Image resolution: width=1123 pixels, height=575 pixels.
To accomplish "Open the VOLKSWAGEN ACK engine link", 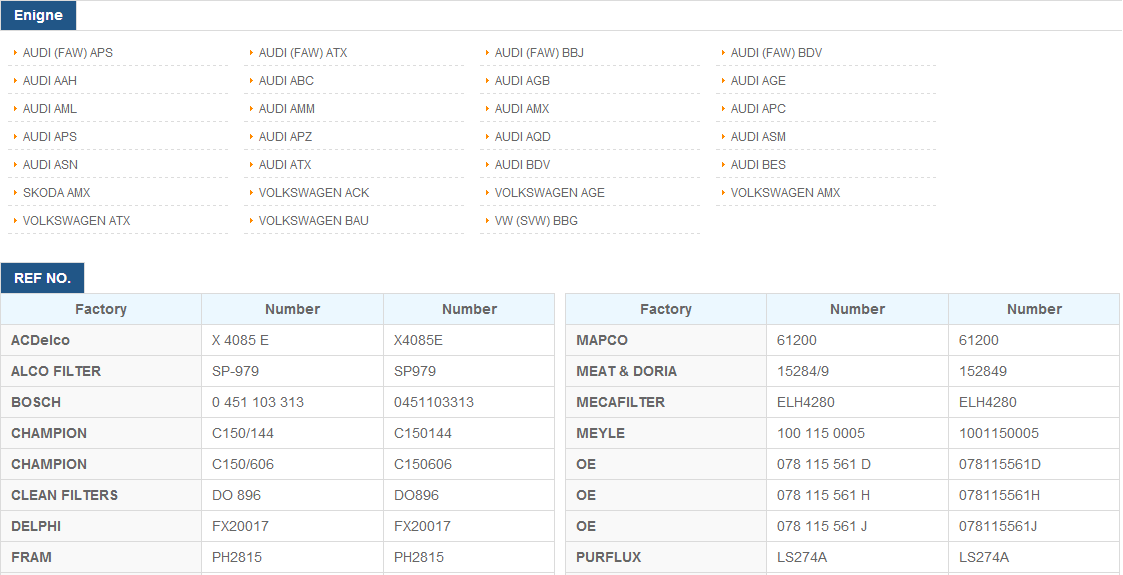I will pos(314,193).
